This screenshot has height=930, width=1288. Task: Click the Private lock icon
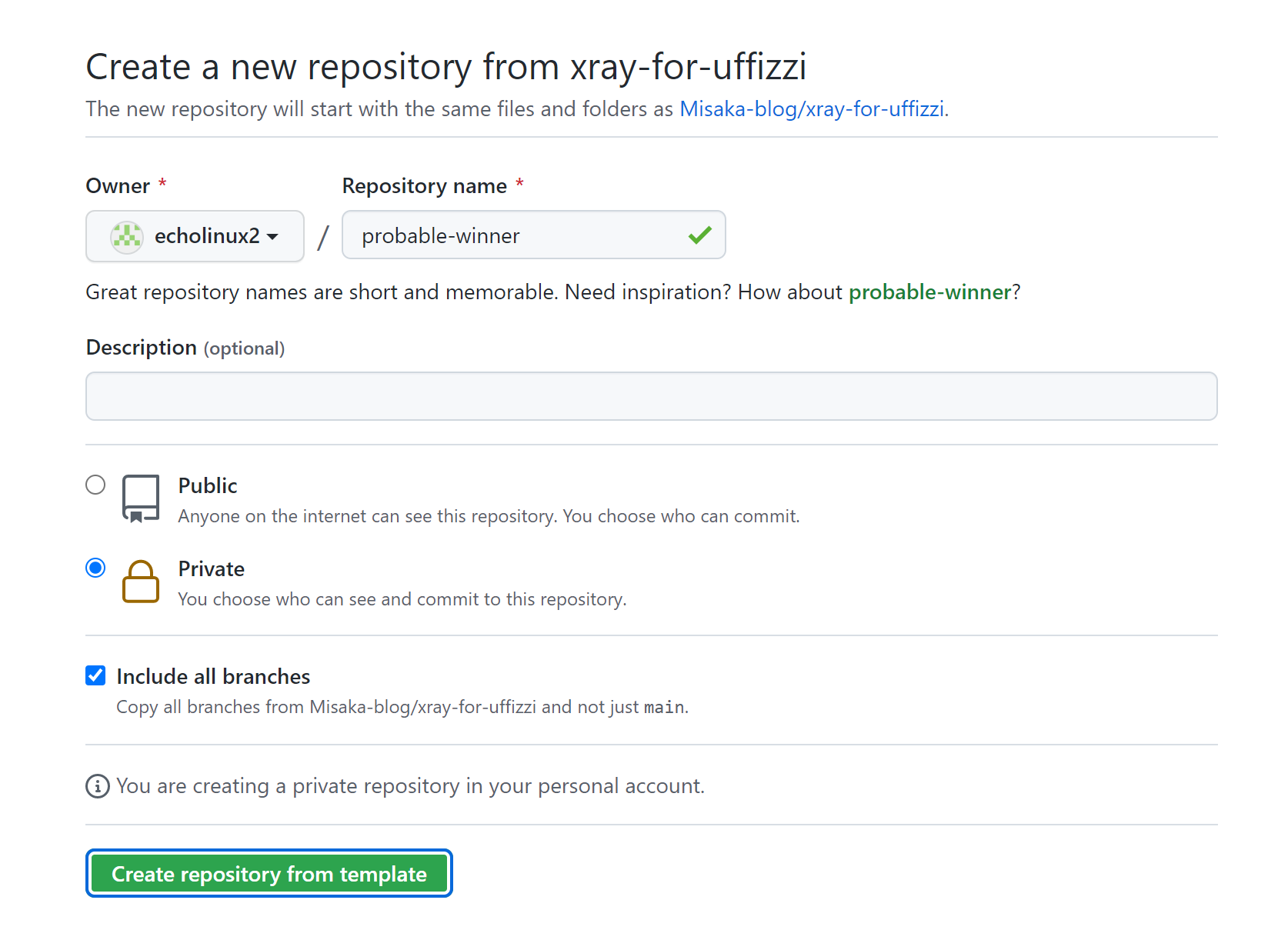click(141, 582)
